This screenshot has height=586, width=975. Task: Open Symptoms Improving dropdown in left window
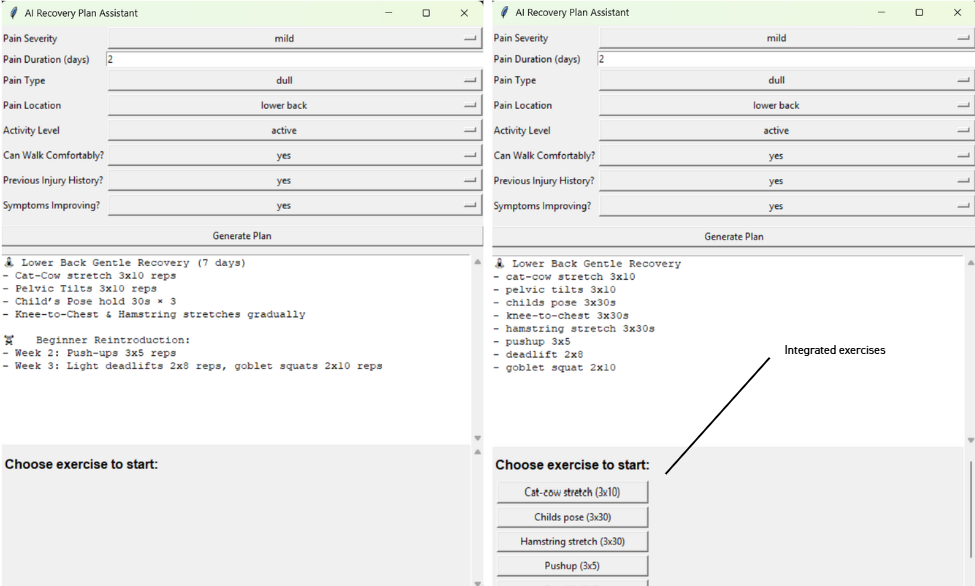tap(295, 205)
